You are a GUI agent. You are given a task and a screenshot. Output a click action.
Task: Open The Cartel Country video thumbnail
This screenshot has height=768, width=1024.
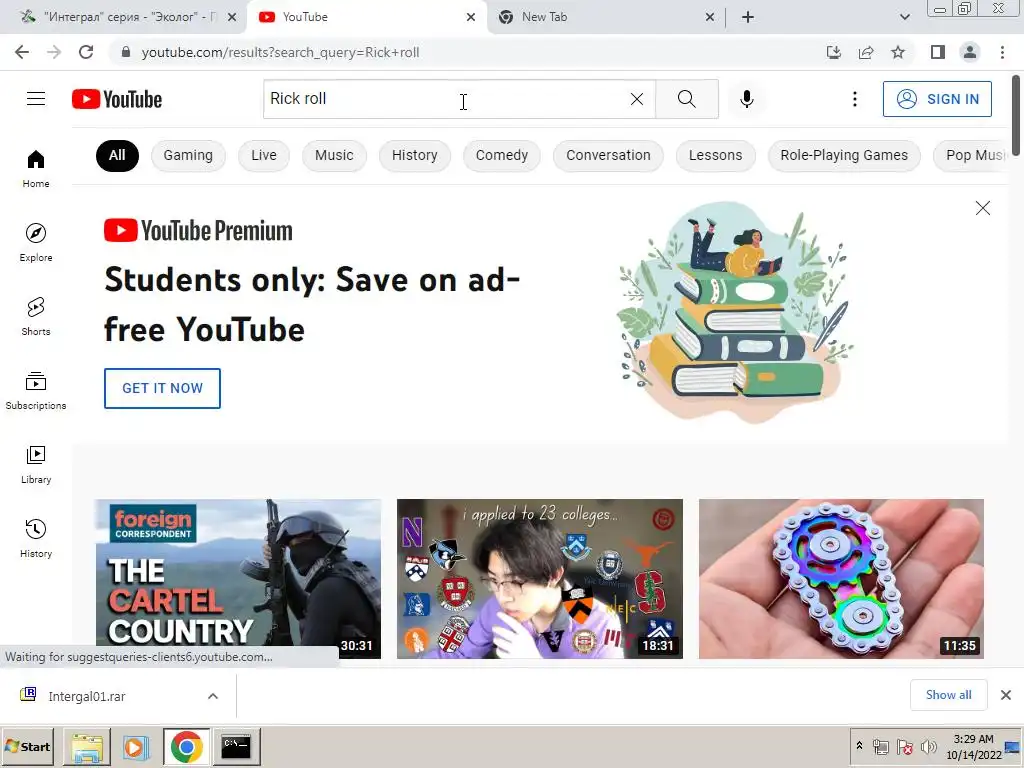click(238, 579)
